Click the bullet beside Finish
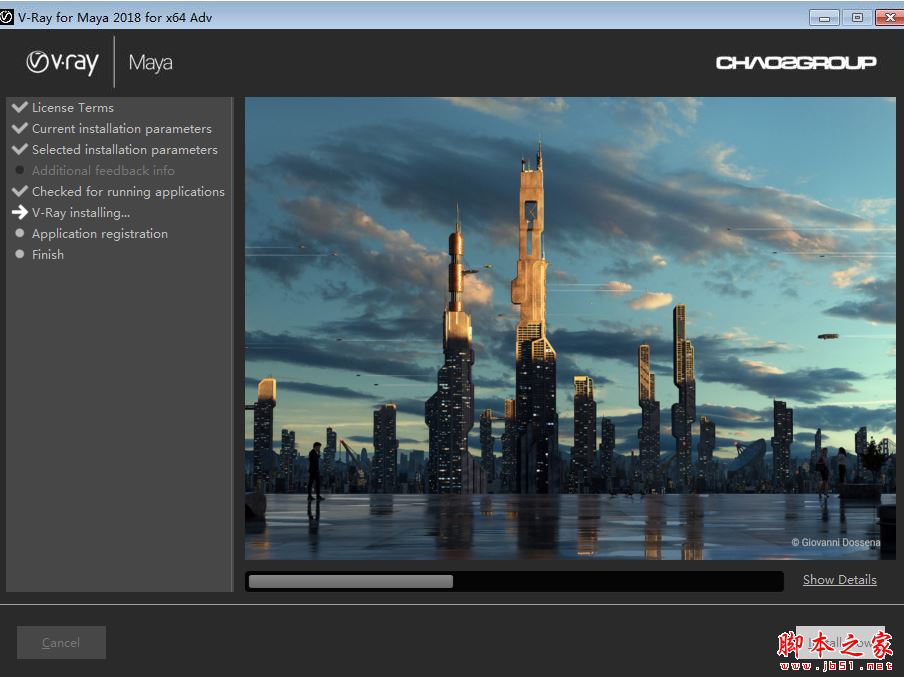This screenshot has height=677, width=904. pyautogui.click(x=20, y=254)
